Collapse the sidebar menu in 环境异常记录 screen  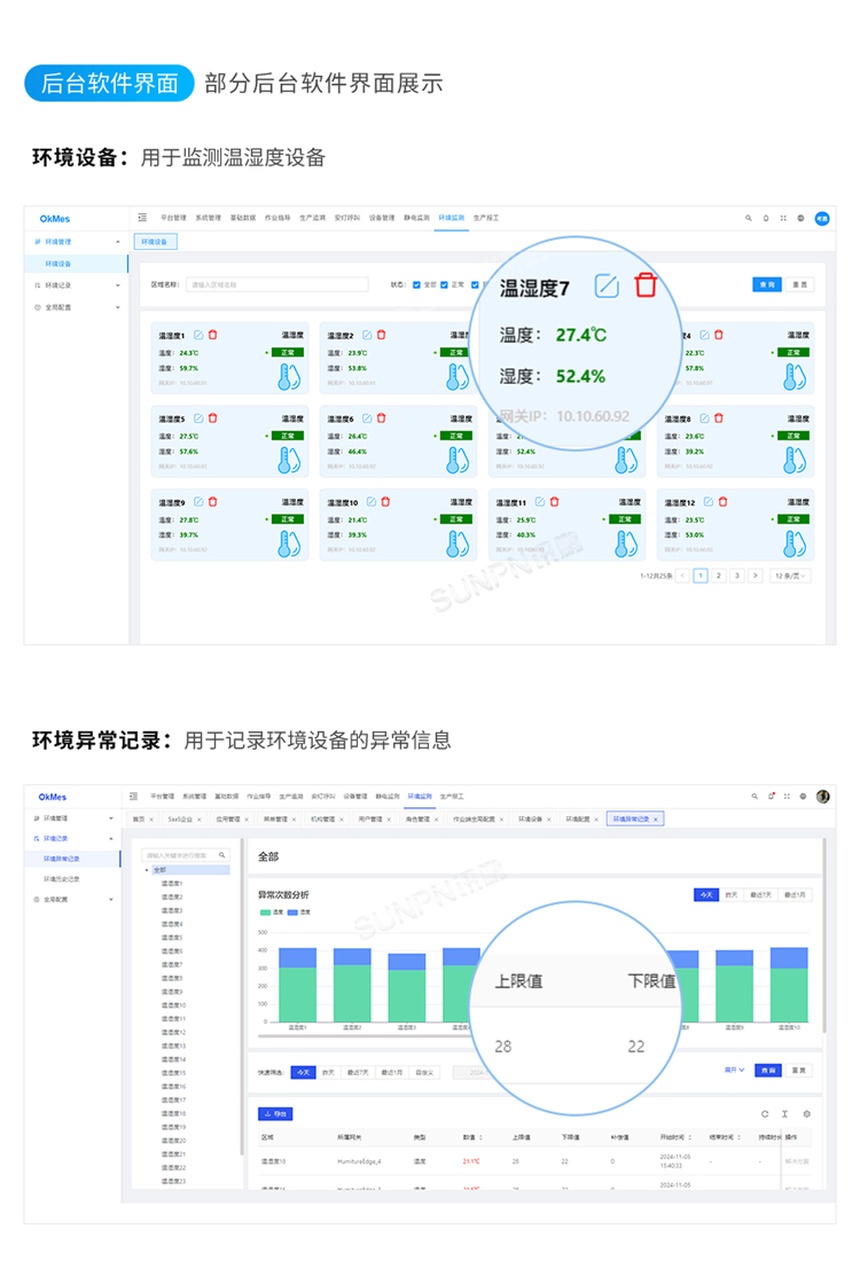click(x=132, y=796)
